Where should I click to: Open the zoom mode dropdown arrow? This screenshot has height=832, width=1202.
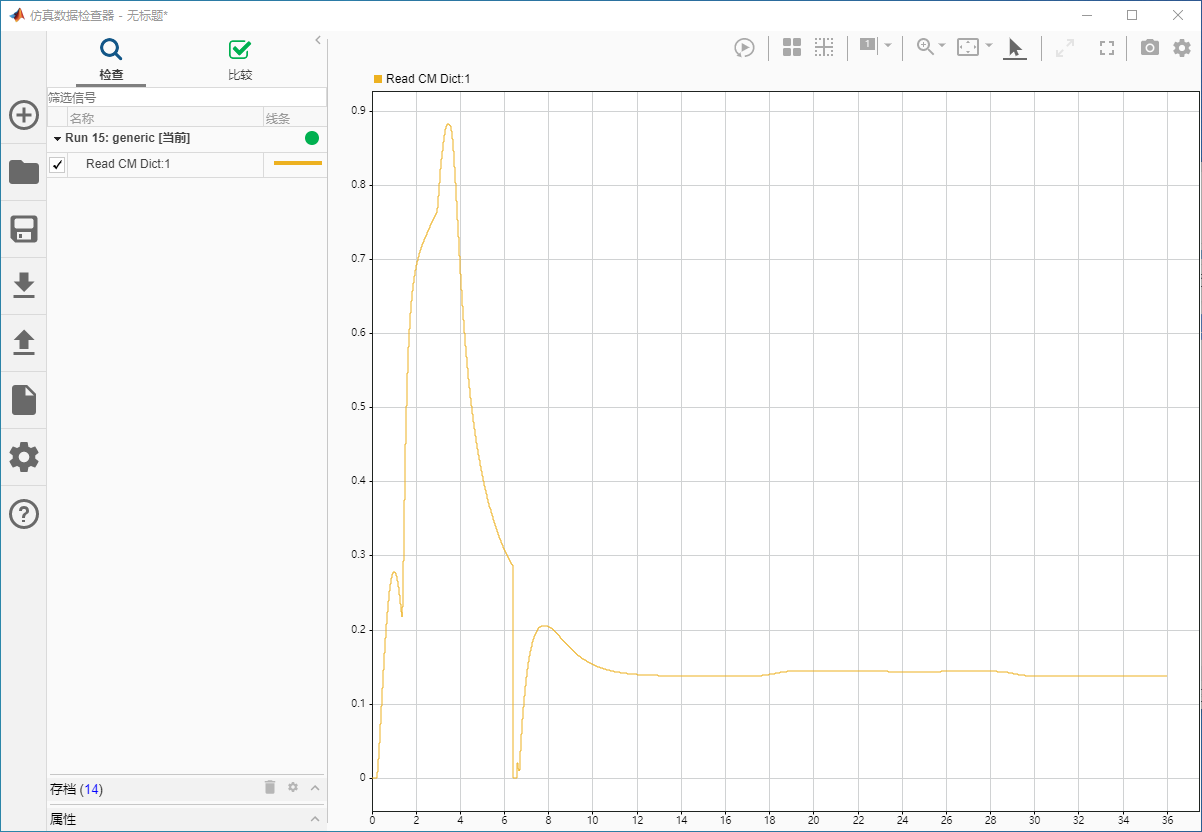(x=942, y=46)
